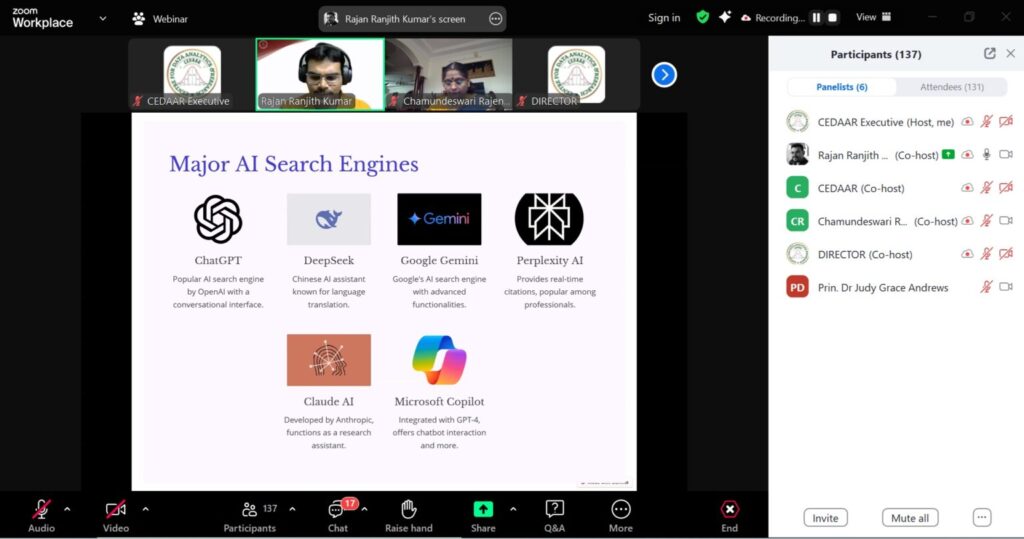Expand the video options arrow
The height and width of the screenshot is (539, 1024).
tap(146, 509)
